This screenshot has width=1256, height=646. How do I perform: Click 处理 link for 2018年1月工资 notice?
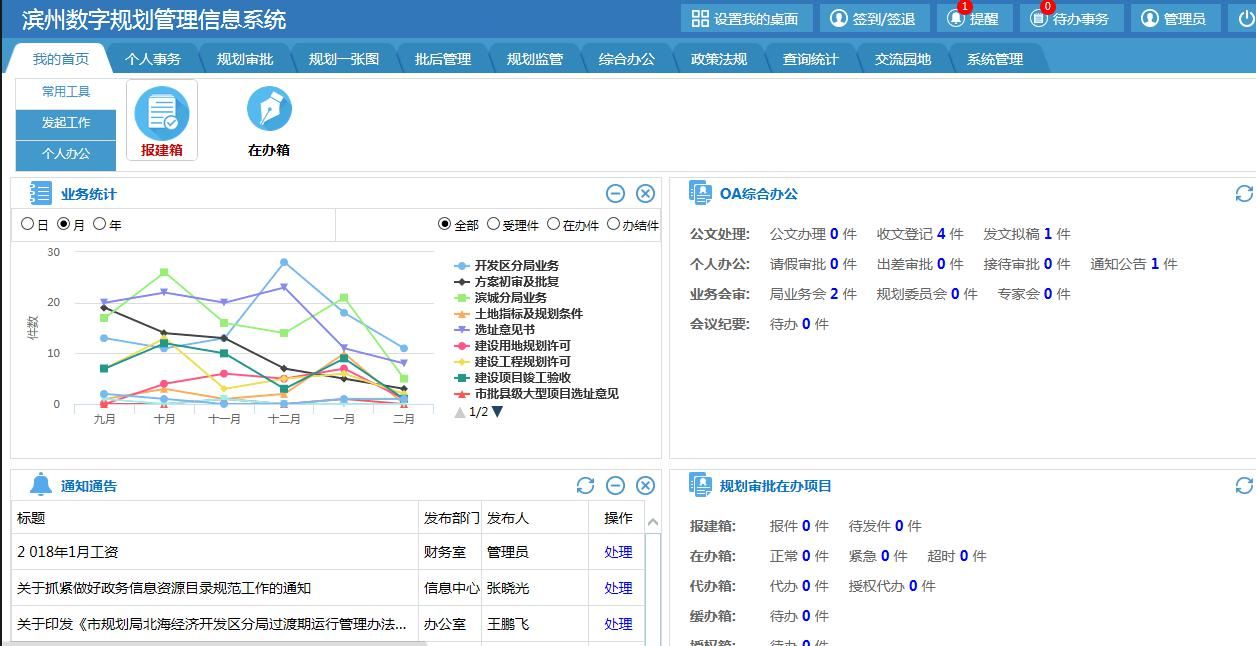tap(618, 552)
